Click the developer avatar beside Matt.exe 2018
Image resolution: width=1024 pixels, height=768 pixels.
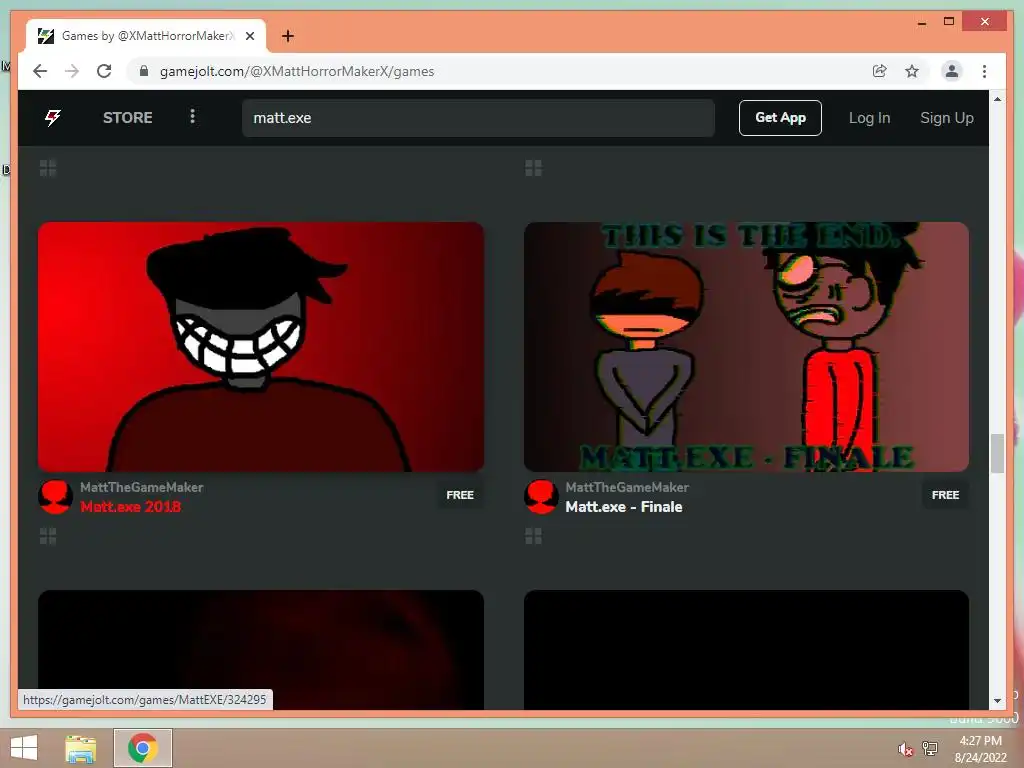55,496
